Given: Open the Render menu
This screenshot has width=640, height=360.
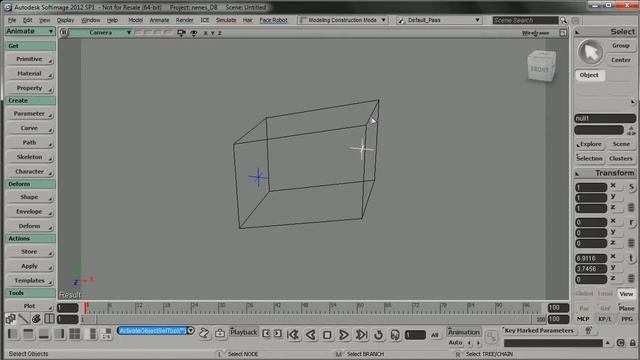Looking at the screenshot, I should tap(184, 20).
